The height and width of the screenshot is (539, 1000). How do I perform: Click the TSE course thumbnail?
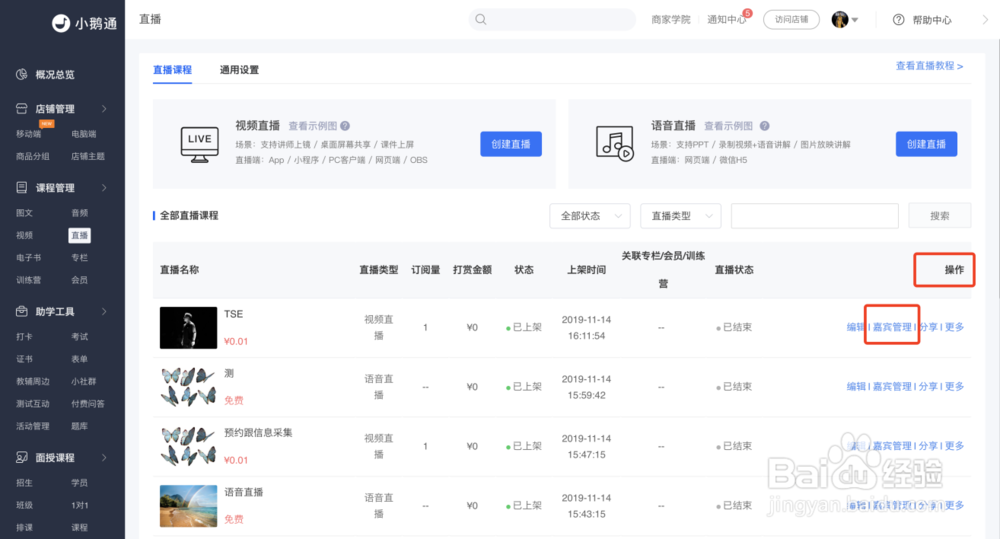point(188,328)
